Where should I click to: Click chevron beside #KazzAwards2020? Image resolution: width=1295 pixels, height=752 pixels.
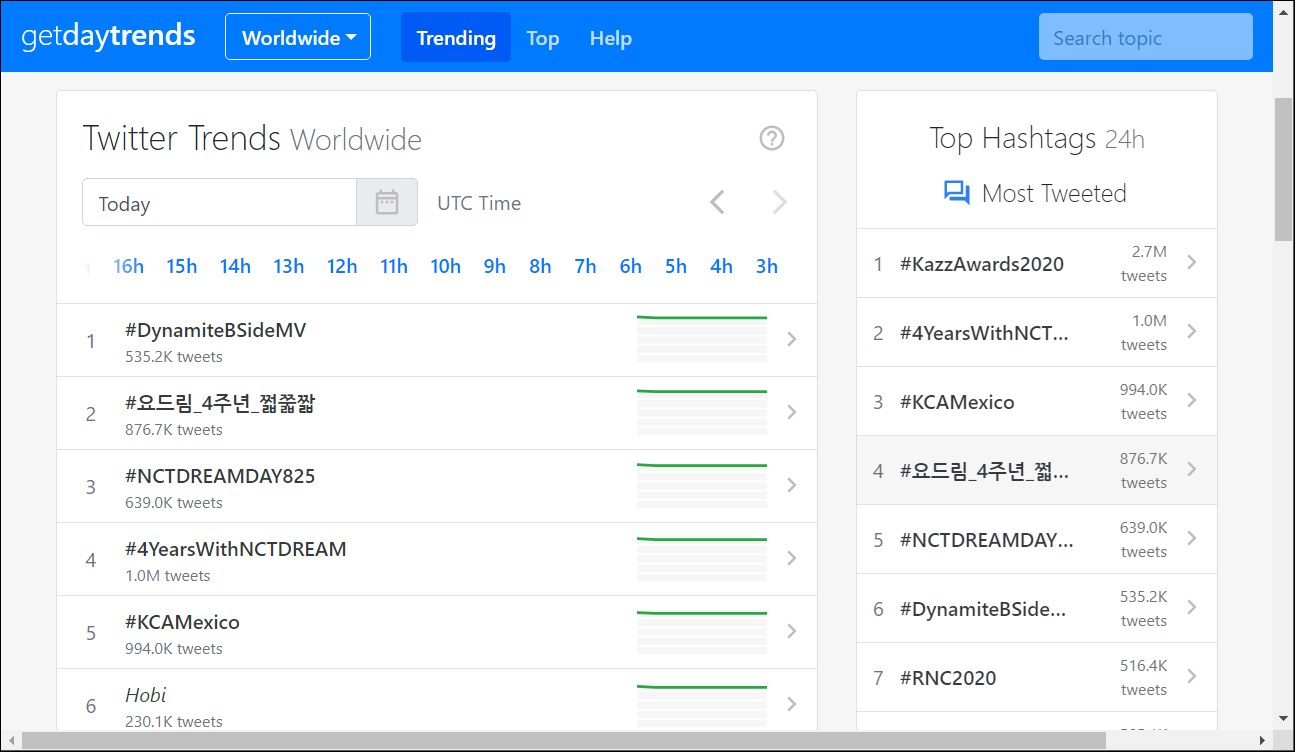point(1191,262)
